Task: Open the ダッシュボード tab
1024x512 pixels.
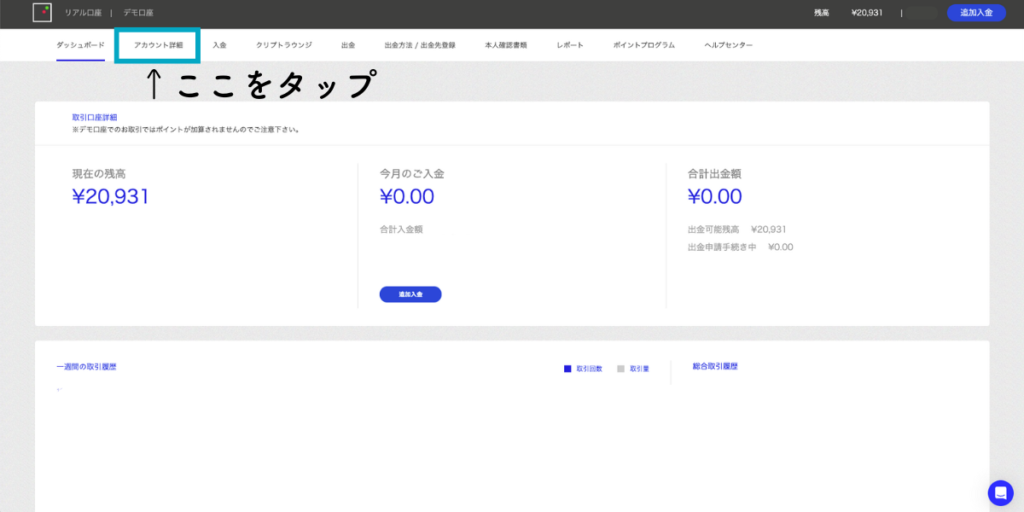Action: click(80, 45)
